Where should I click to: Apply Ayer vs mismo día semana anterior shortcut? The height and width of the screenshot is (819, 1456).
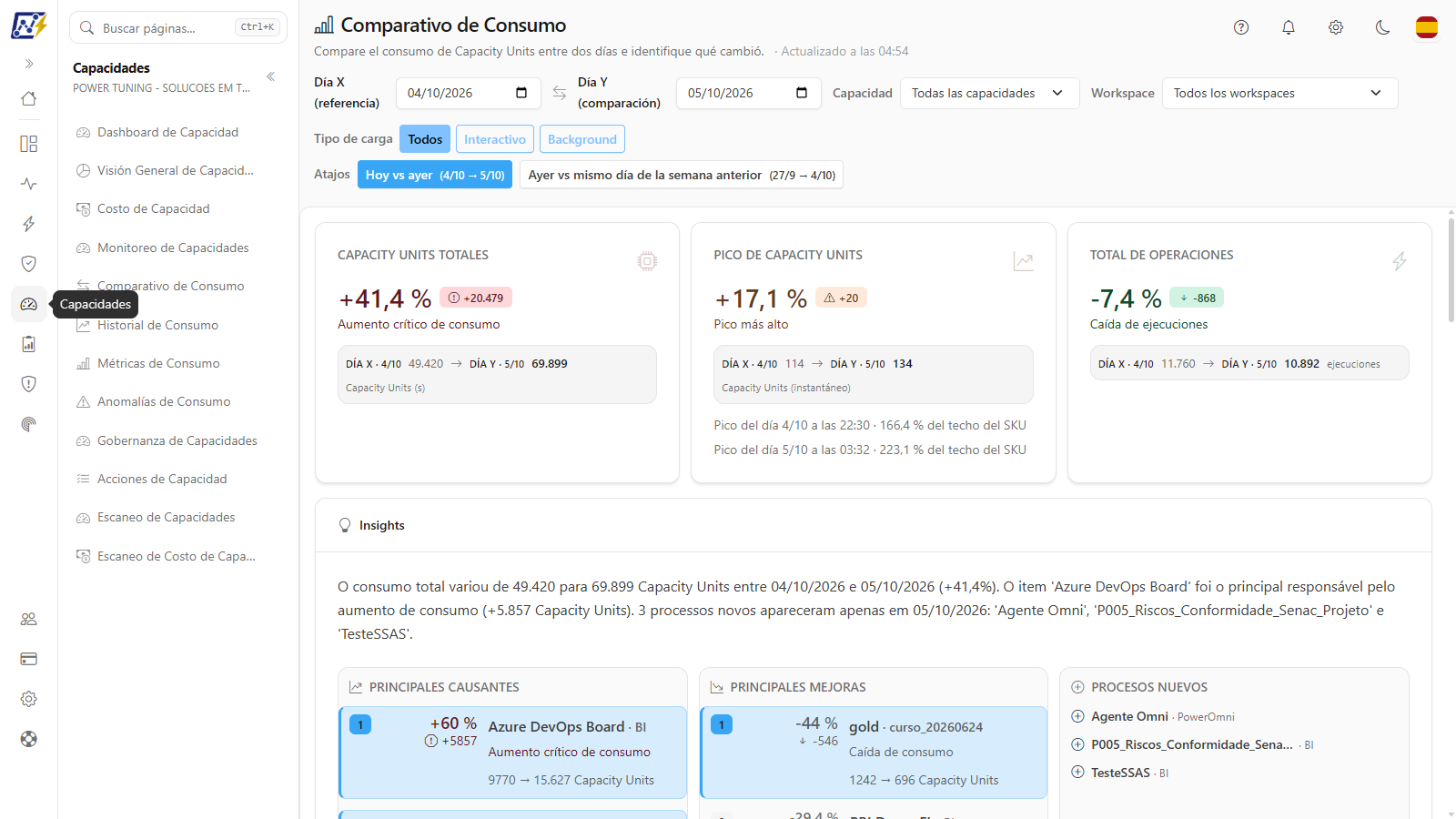[x=682, y=175]
